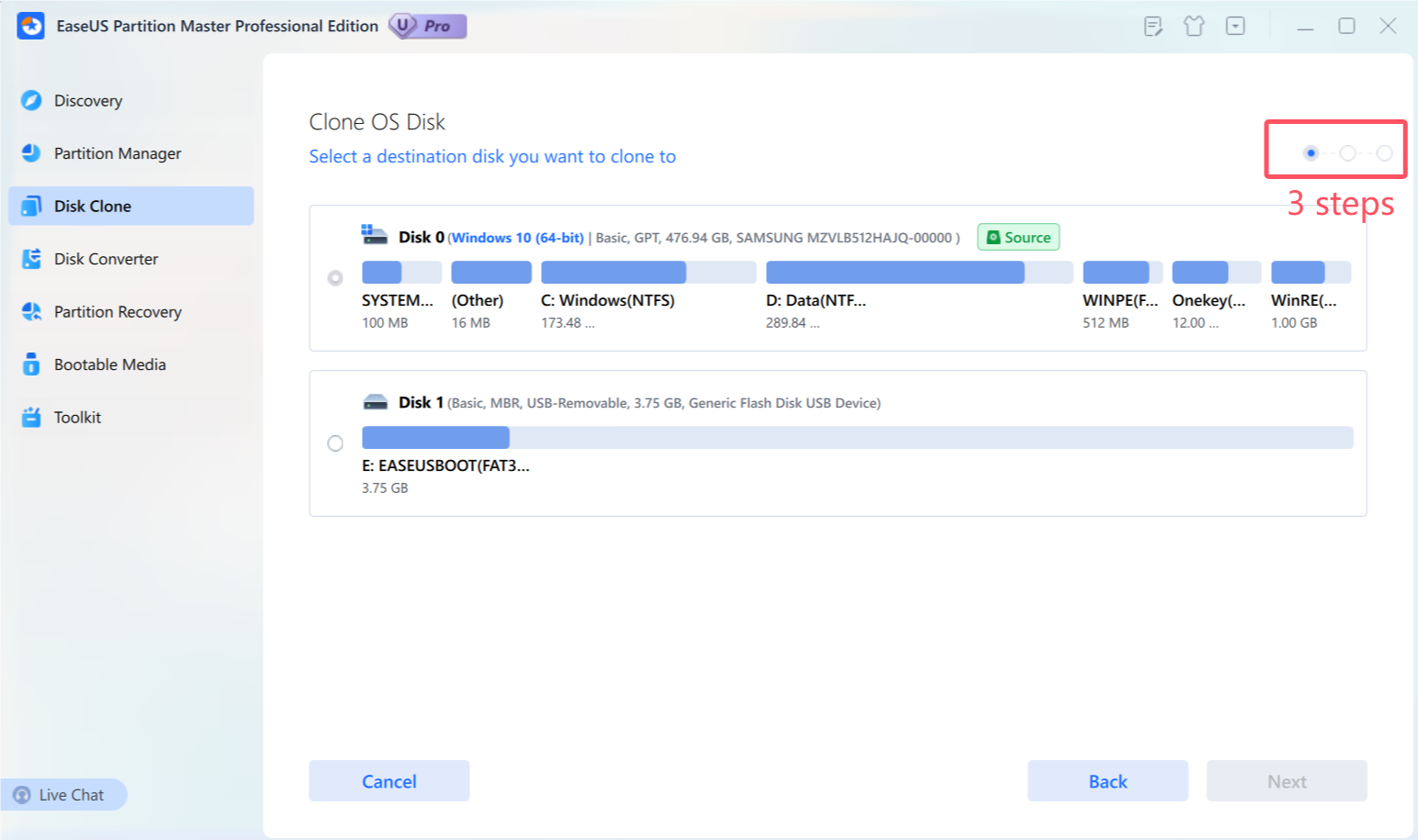Go to Partition Manager
This screenshot has height=840, width=1418.
131,153
